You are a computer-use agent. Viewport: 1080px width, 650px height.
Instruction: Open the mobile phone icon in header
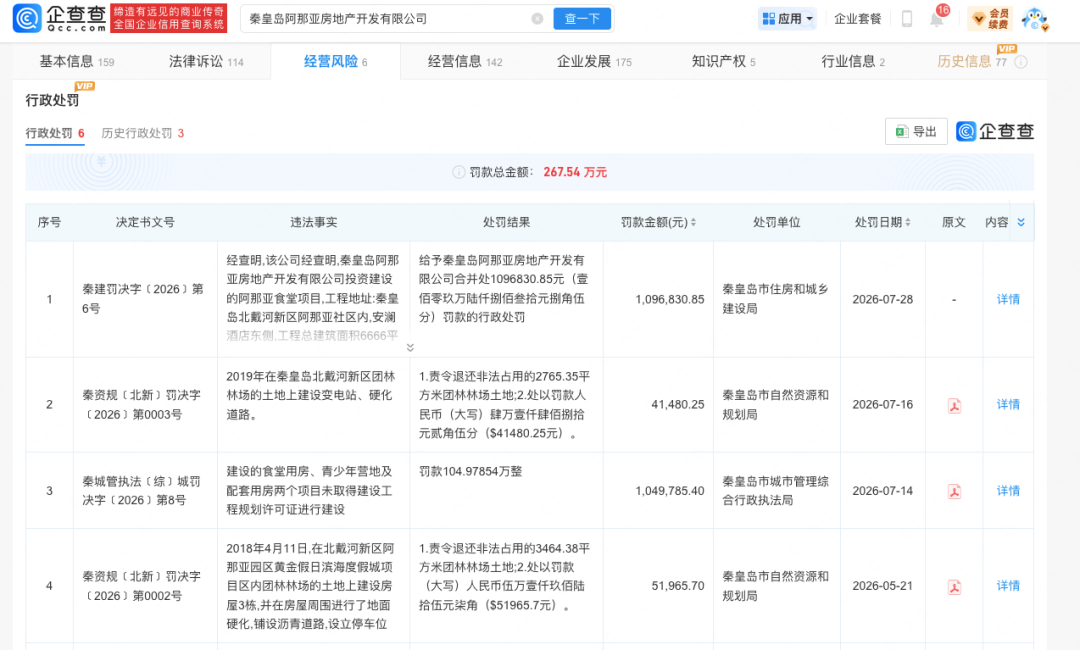point(906,19)
